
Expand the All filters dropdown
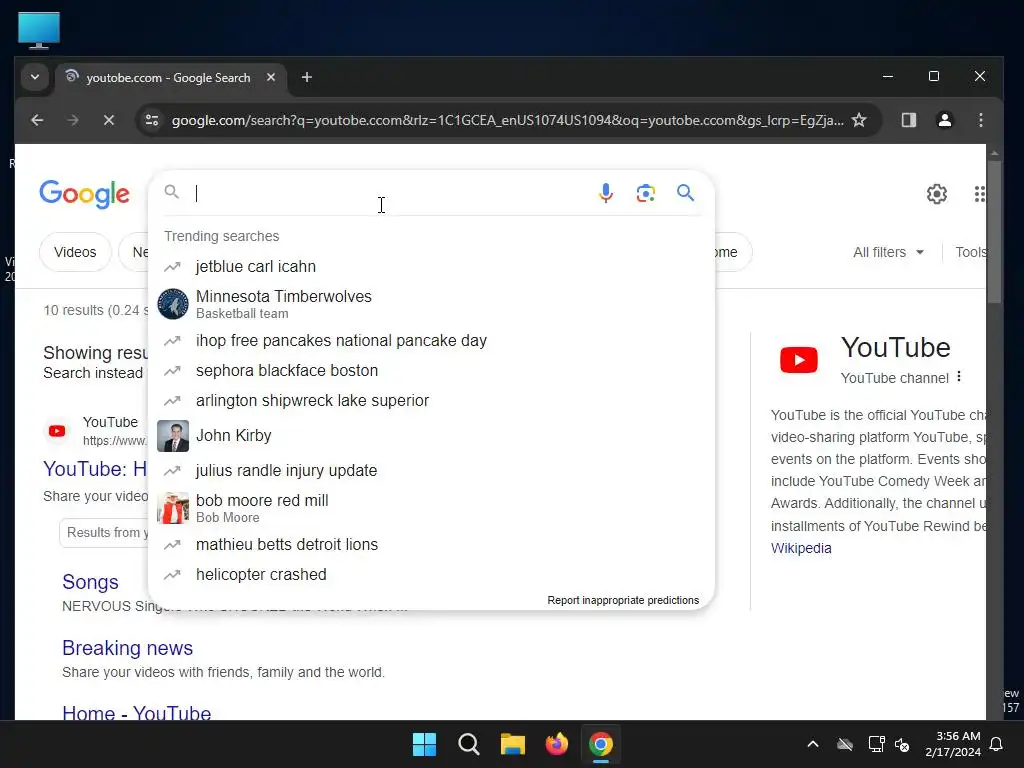[888, 252]
